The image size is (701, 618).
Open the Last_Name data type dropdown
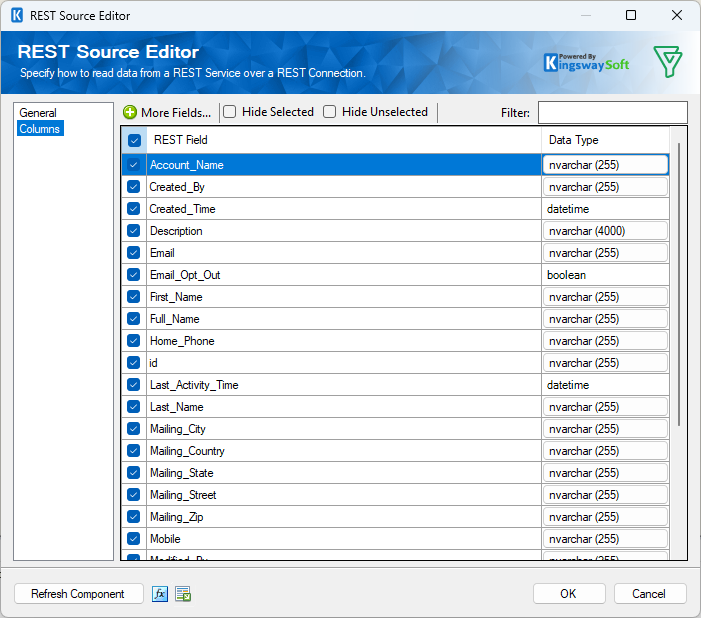click(x=605, y=406)
